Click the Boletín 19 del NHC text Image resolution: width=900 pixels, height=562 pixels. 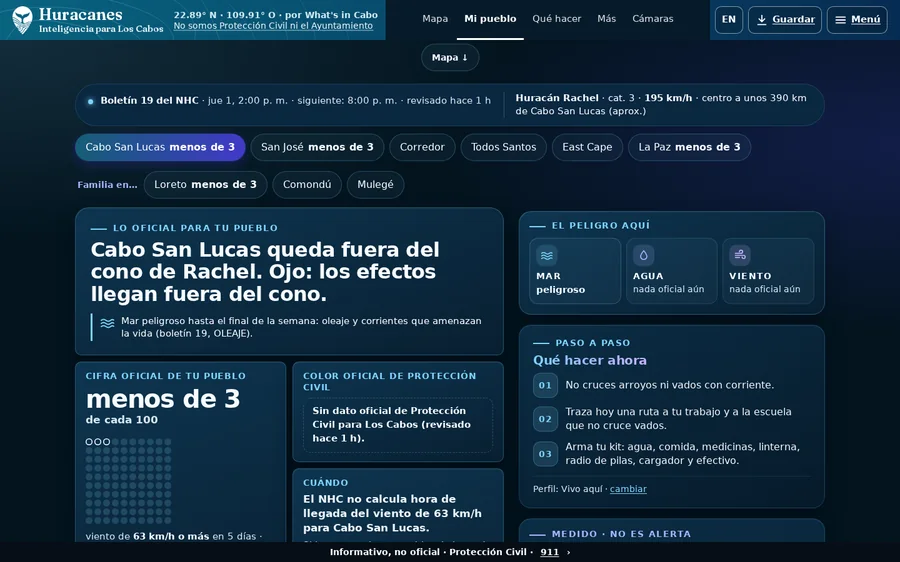149,100
